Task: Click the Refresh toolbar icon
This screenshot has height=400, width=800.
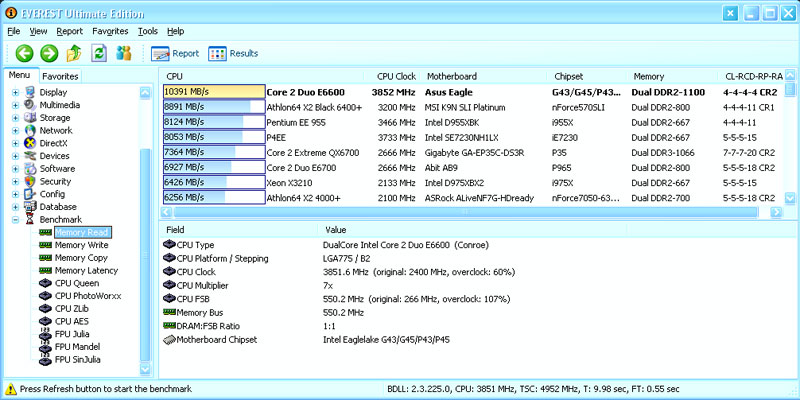Action: [x=98, y=53]
